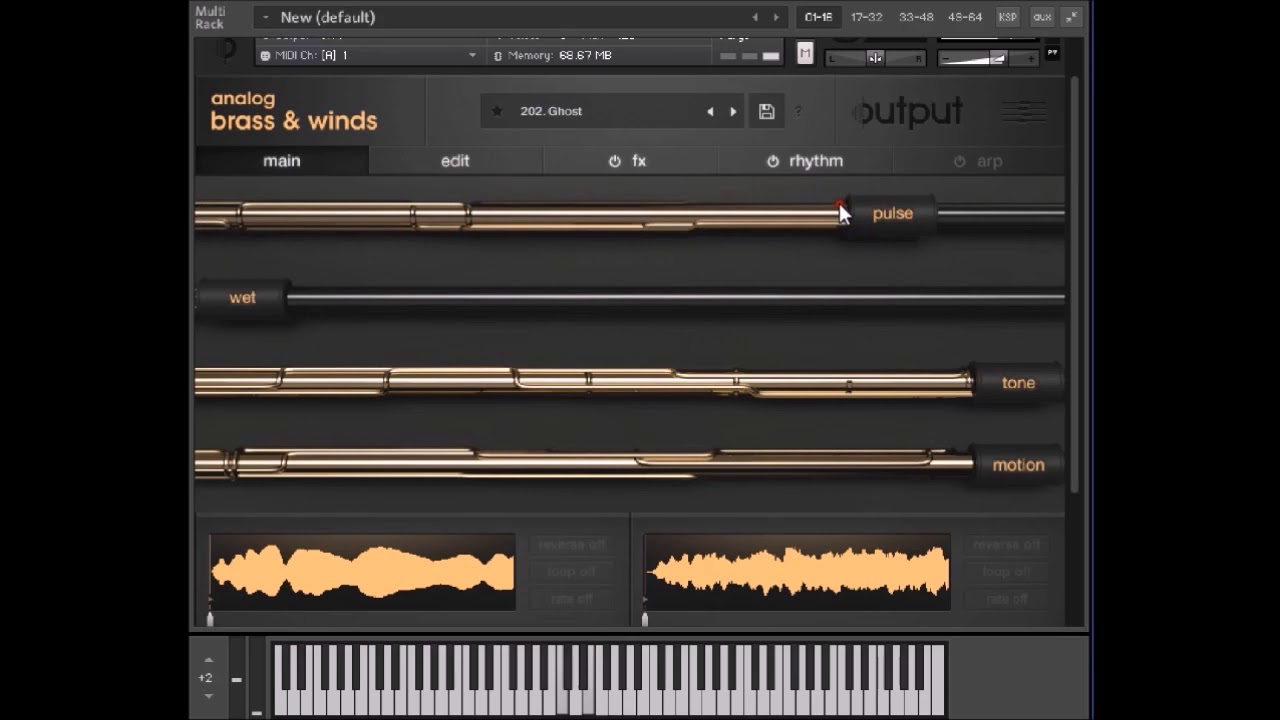Click left waveform sample start marker
This screenshot has width=1280, height=720.
pos(210,620)
